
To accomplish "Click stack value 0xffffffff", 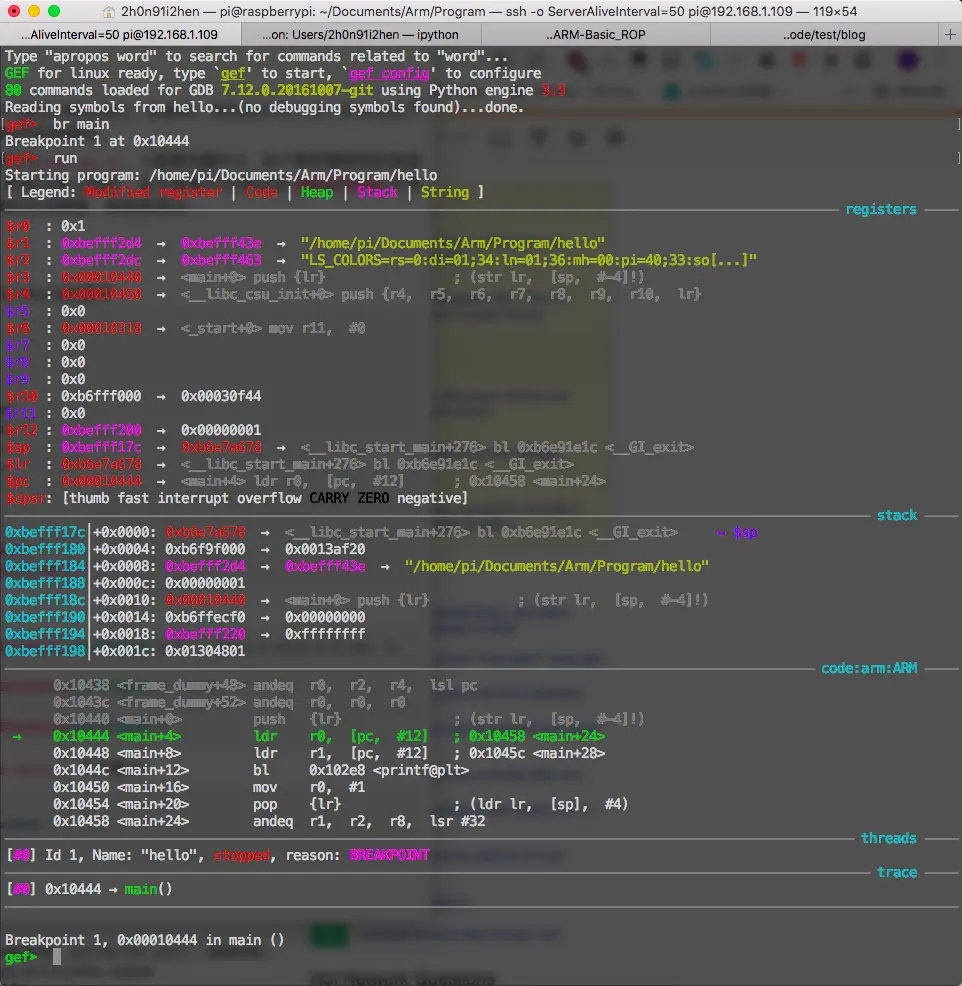I will (x=325, y=634).
